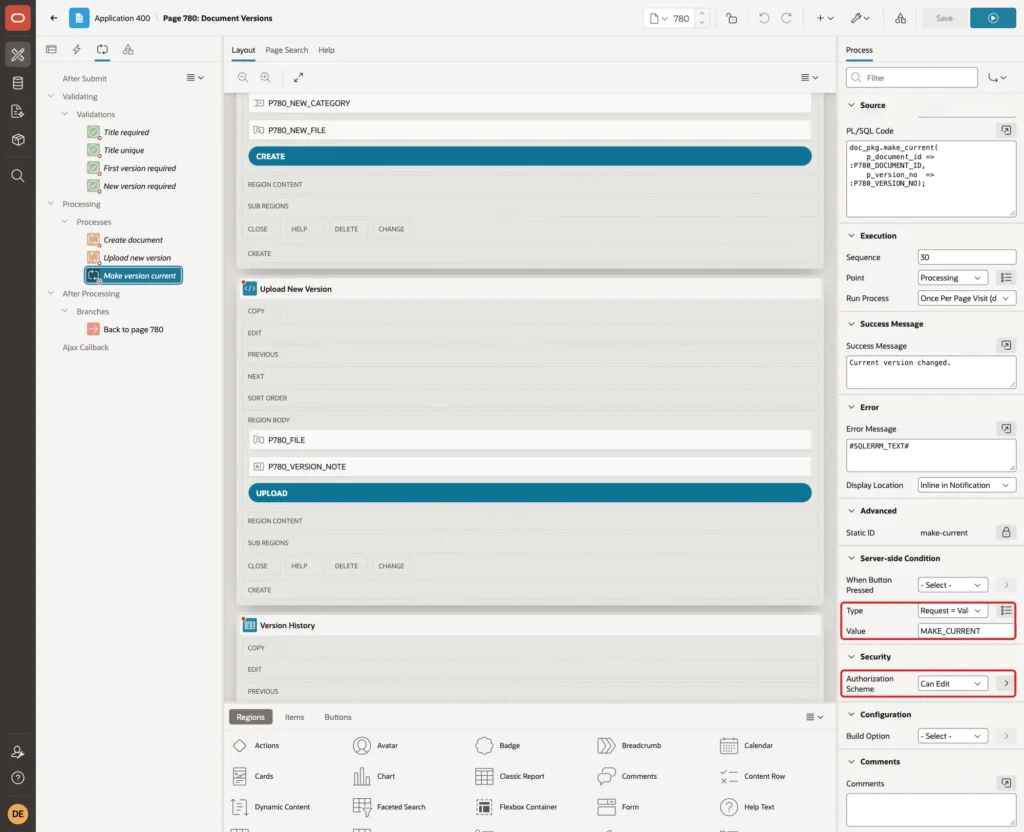Open the Help tab
The image size is (1024, 832).
click(x=327, y=50)
